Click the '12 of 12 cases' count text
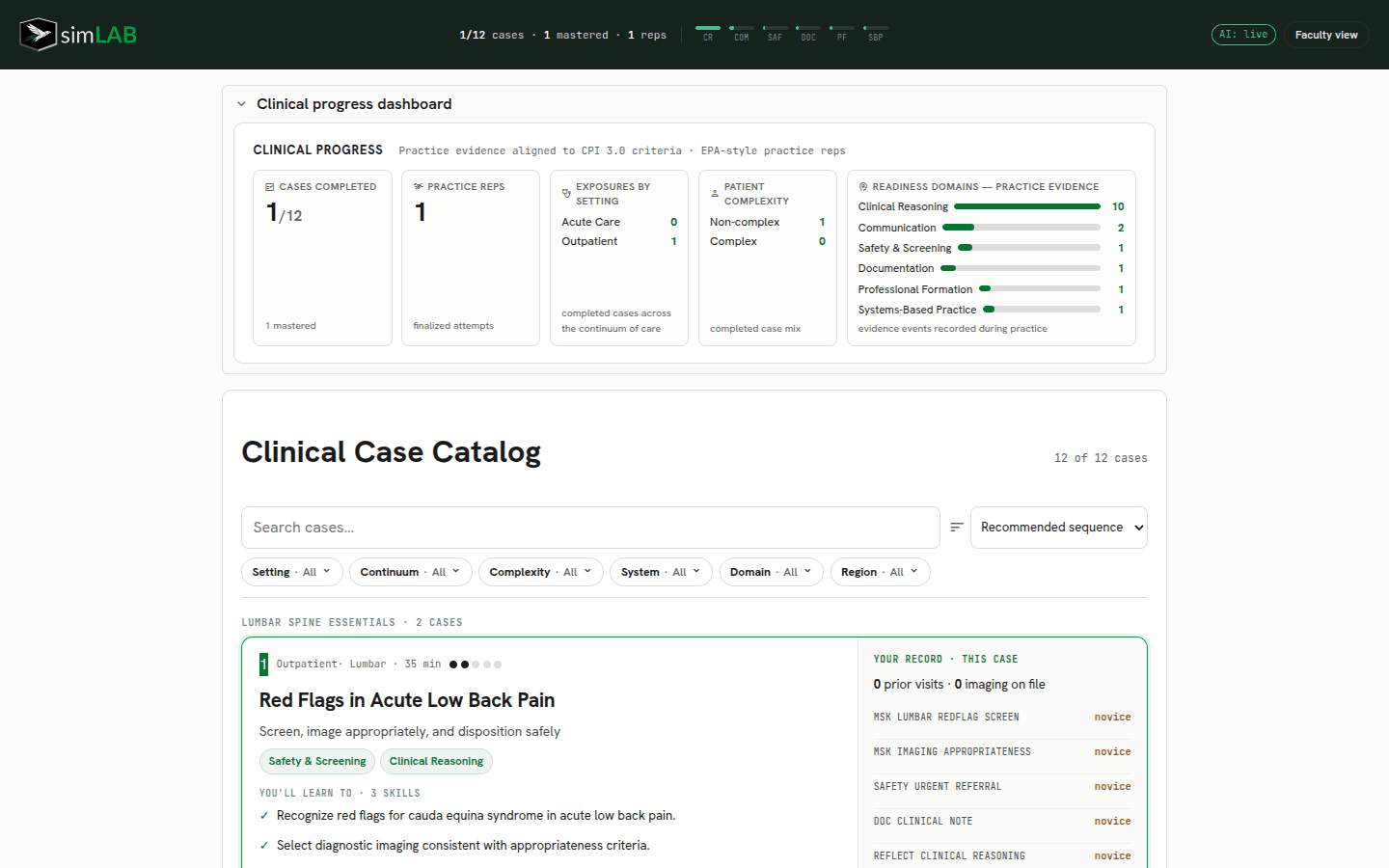 click(x=1101, y=458)
